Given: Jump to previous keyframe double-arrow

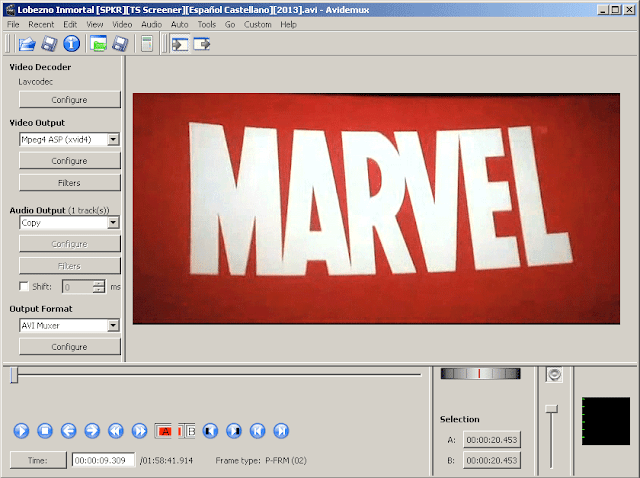Looking at the screenshot, I should 116,431.
